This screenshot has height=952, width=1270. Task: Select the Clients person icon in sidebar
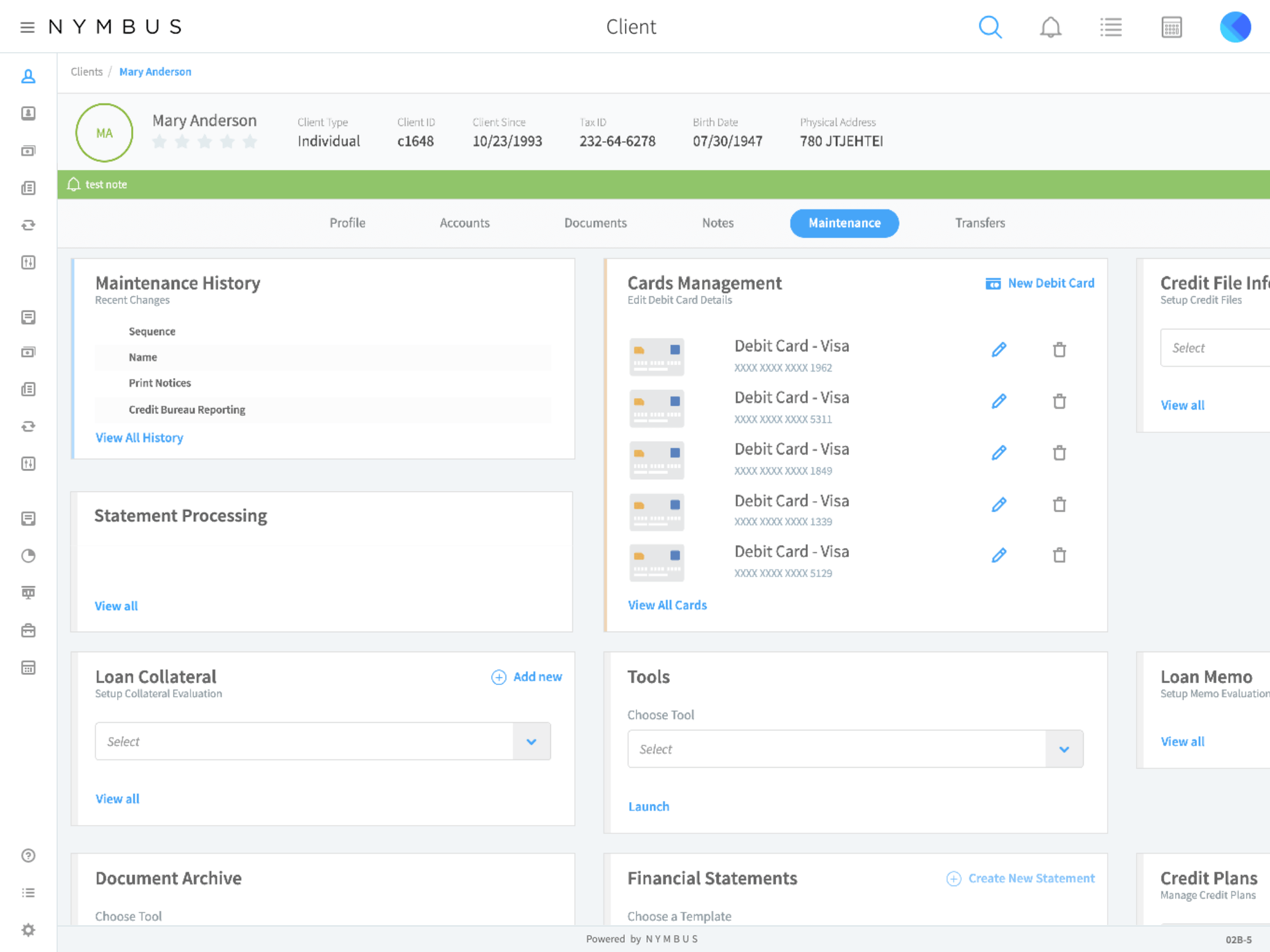(x=28, y=76)
